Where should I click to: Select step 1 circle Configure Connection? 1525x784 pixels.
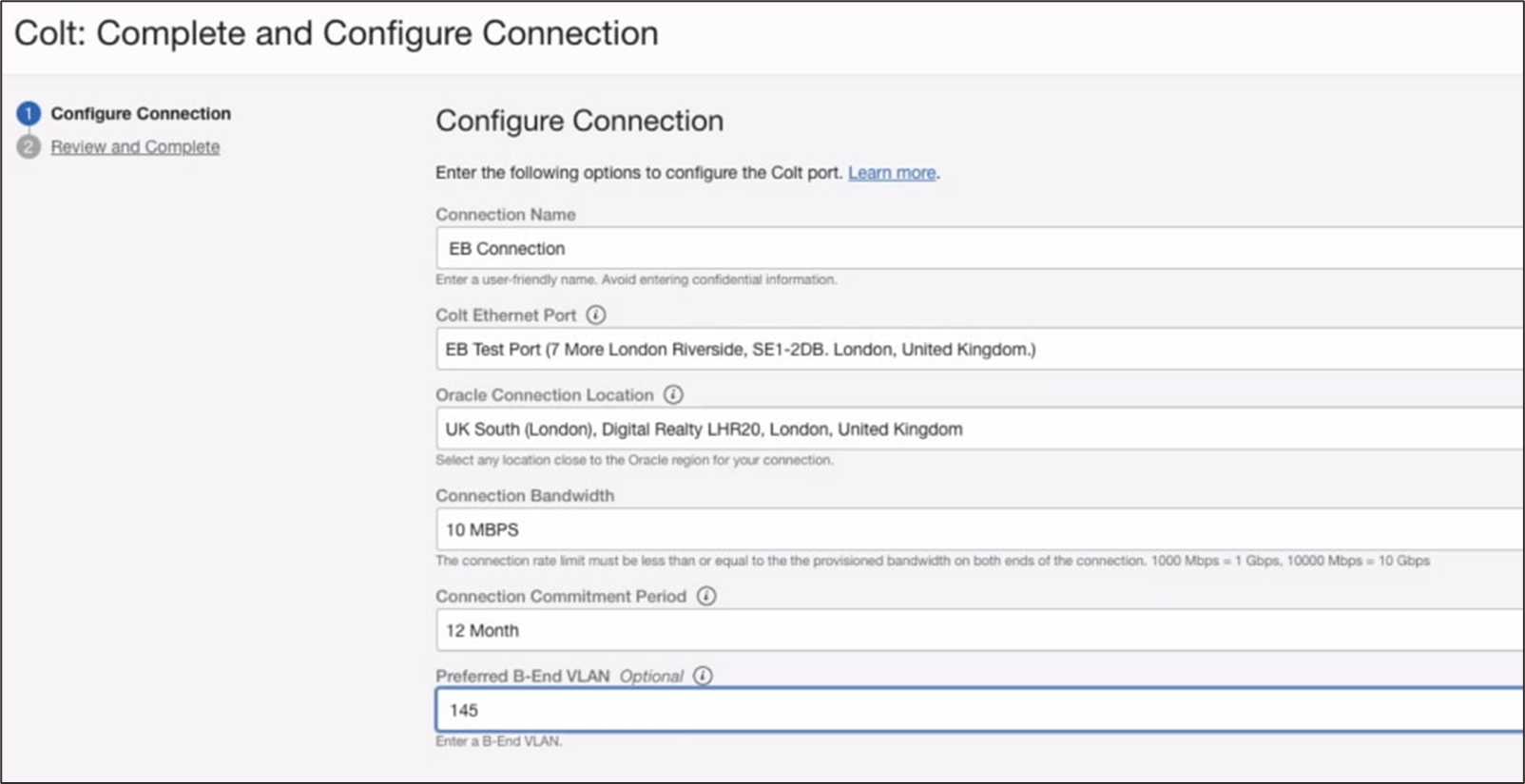click(29, 113)
